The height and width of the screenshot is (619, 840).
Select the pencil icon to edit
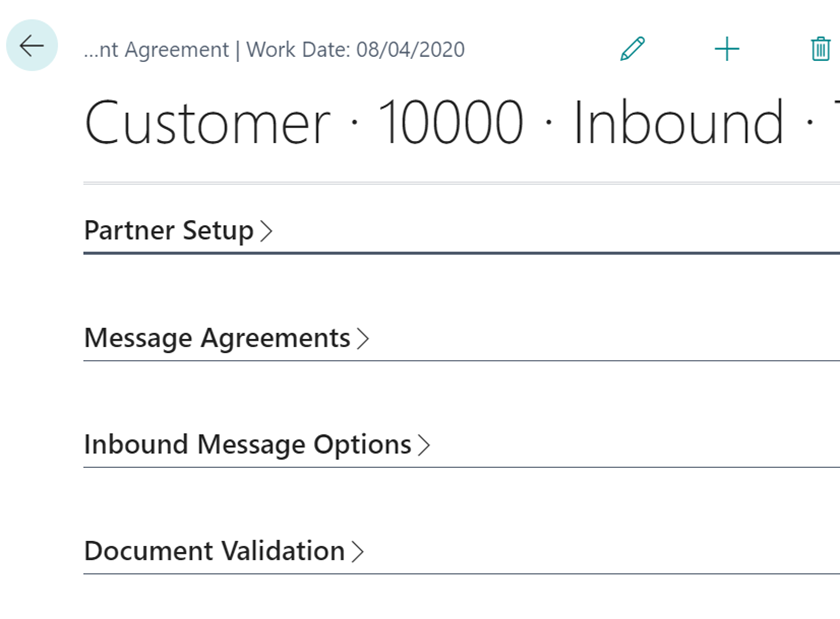point(632,48)
